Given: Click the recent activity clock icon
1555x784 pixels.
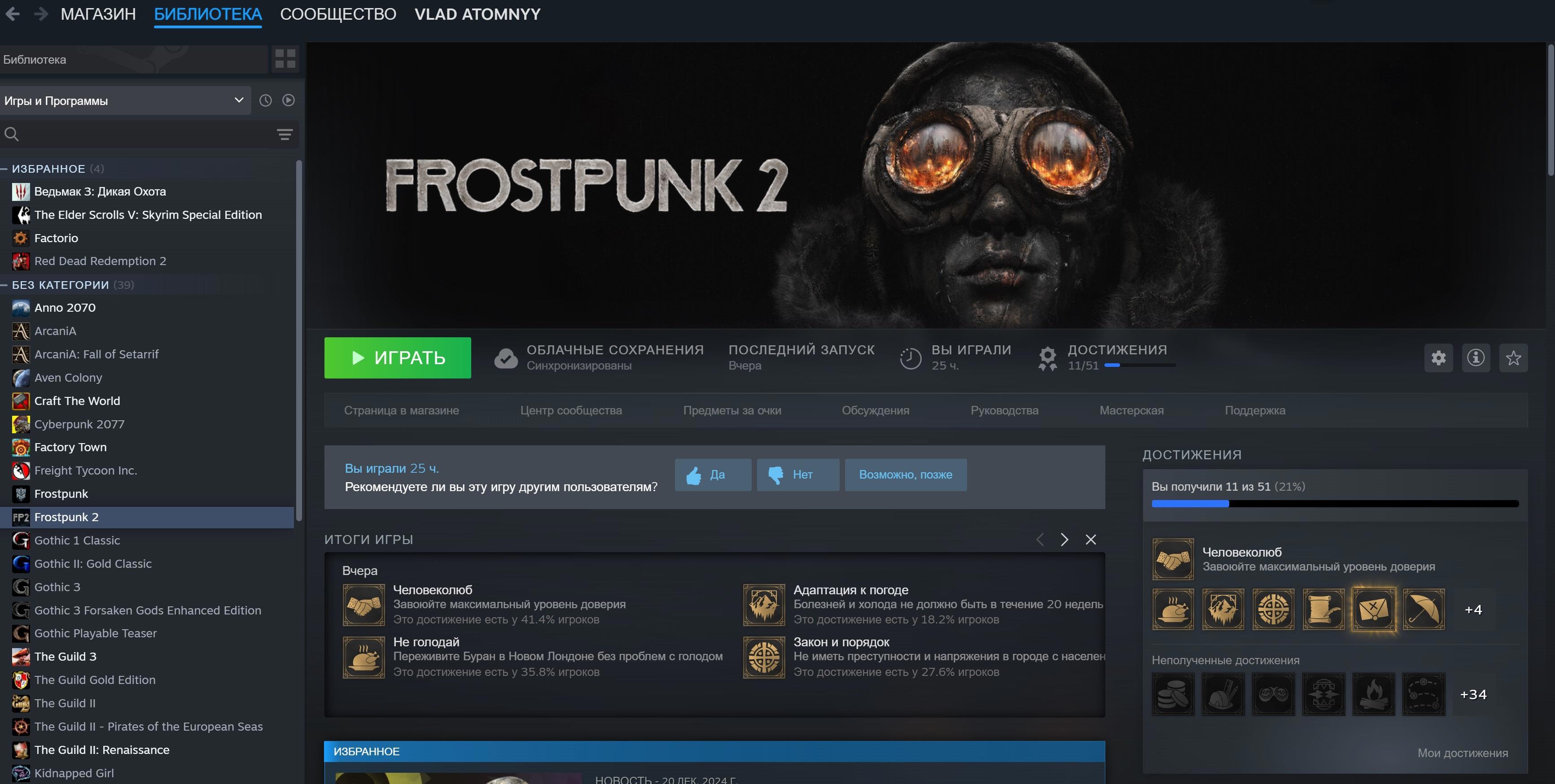Looking at the screenshot, I should 266,101.
